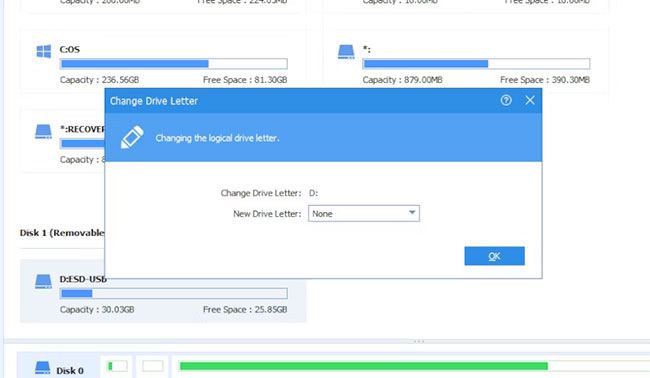
Task: Click the pencil edit icon in dialog banner
Action: (x=132, y=137)
